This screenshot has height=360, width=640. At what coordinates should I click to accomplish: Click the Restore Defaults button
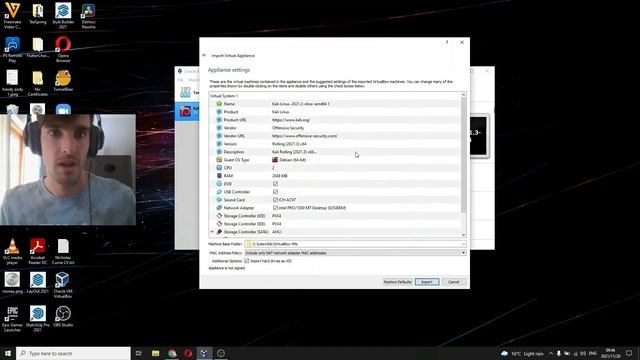point(397,282)
